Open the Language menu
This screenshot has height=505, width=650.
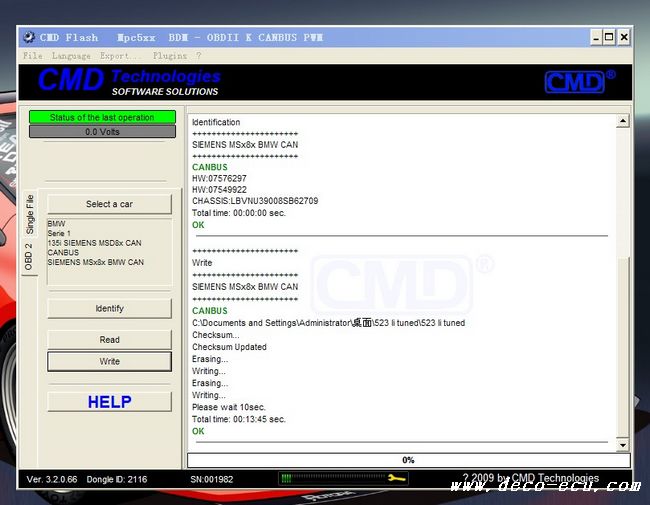(71, 56)
